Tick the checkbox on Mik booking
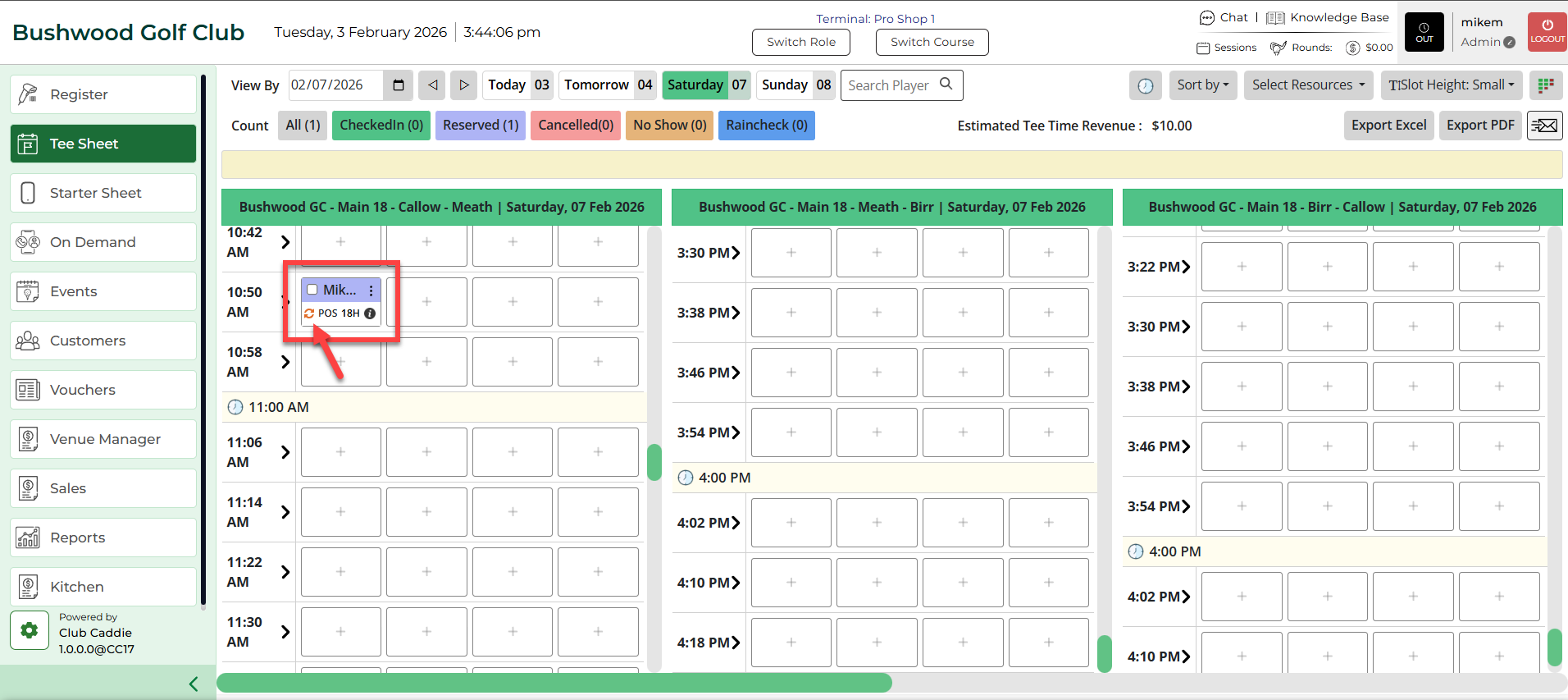 click(x=312, y=290)
